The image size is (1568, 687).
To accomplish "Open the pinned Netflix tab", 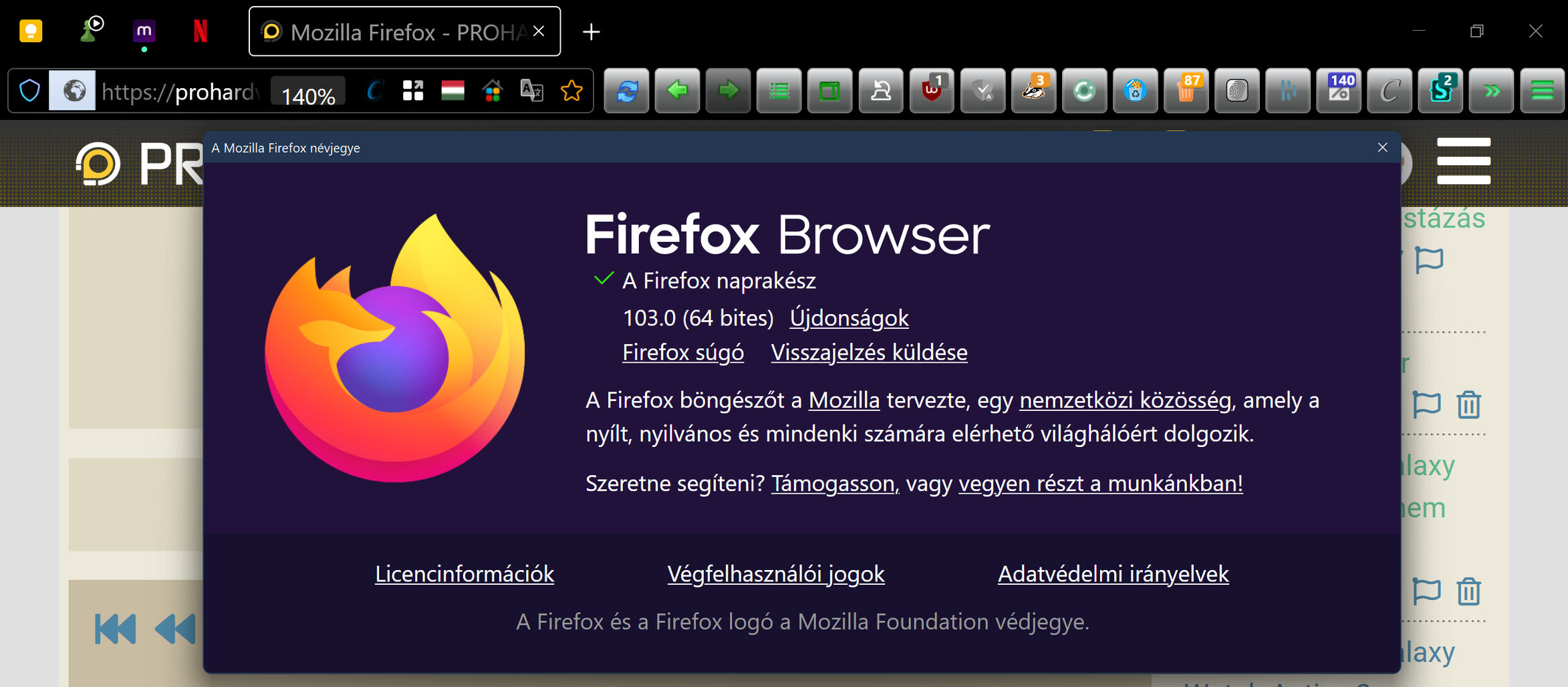I will coord(201,31).
